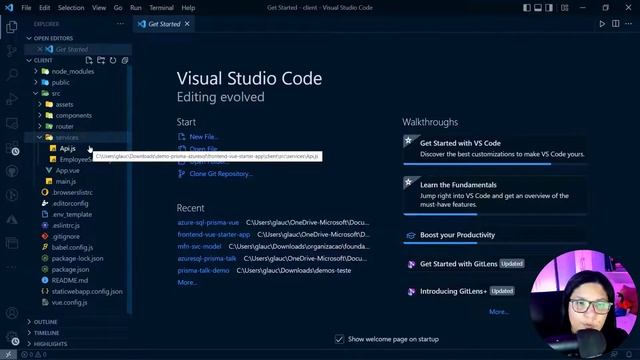Image resolution: width=640 pixels, height=360 pixels.
Task: Open Source Control view in activity bar
Action: coord(12,51)
